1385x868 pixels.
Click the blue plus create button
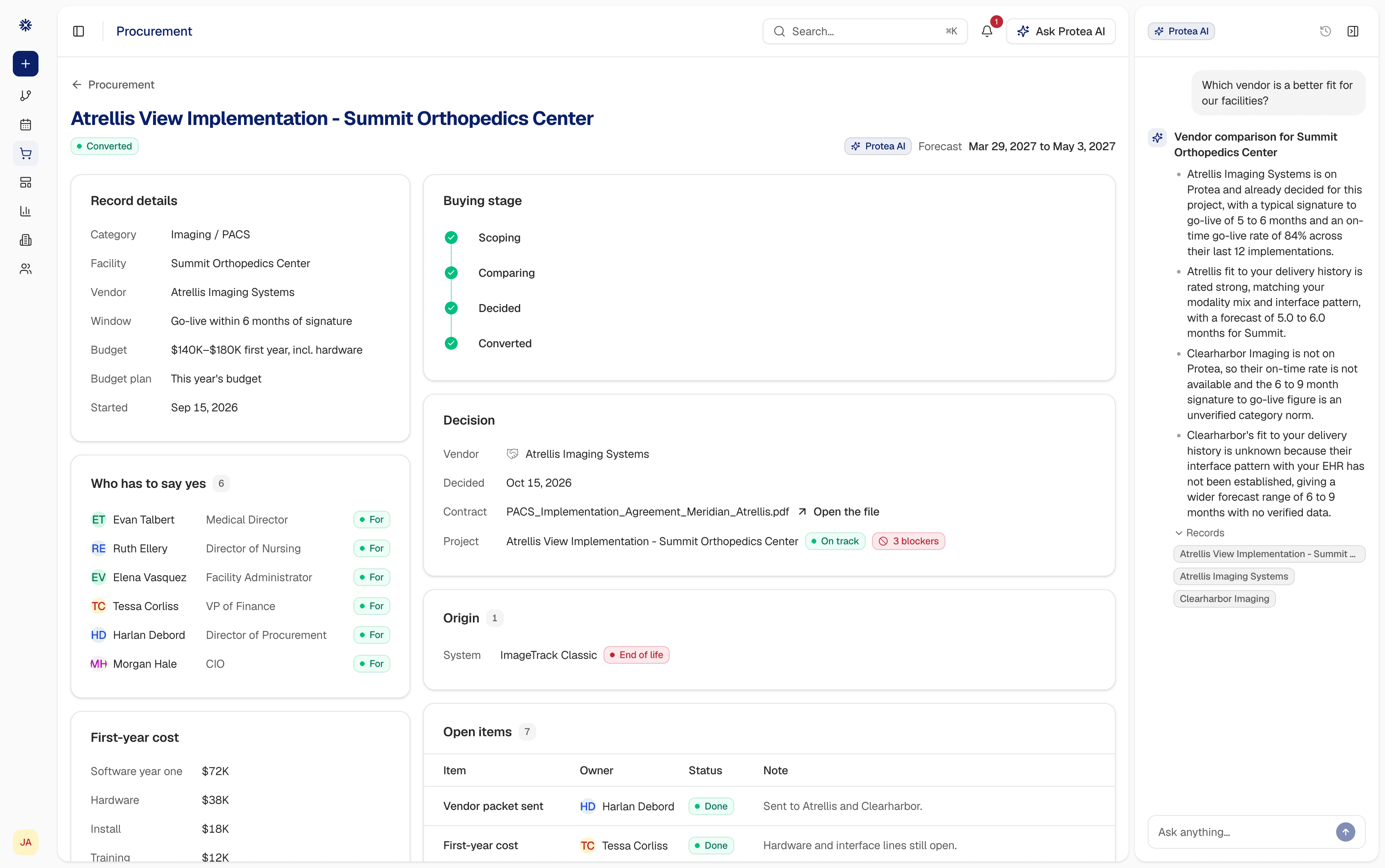click(25, 64)
